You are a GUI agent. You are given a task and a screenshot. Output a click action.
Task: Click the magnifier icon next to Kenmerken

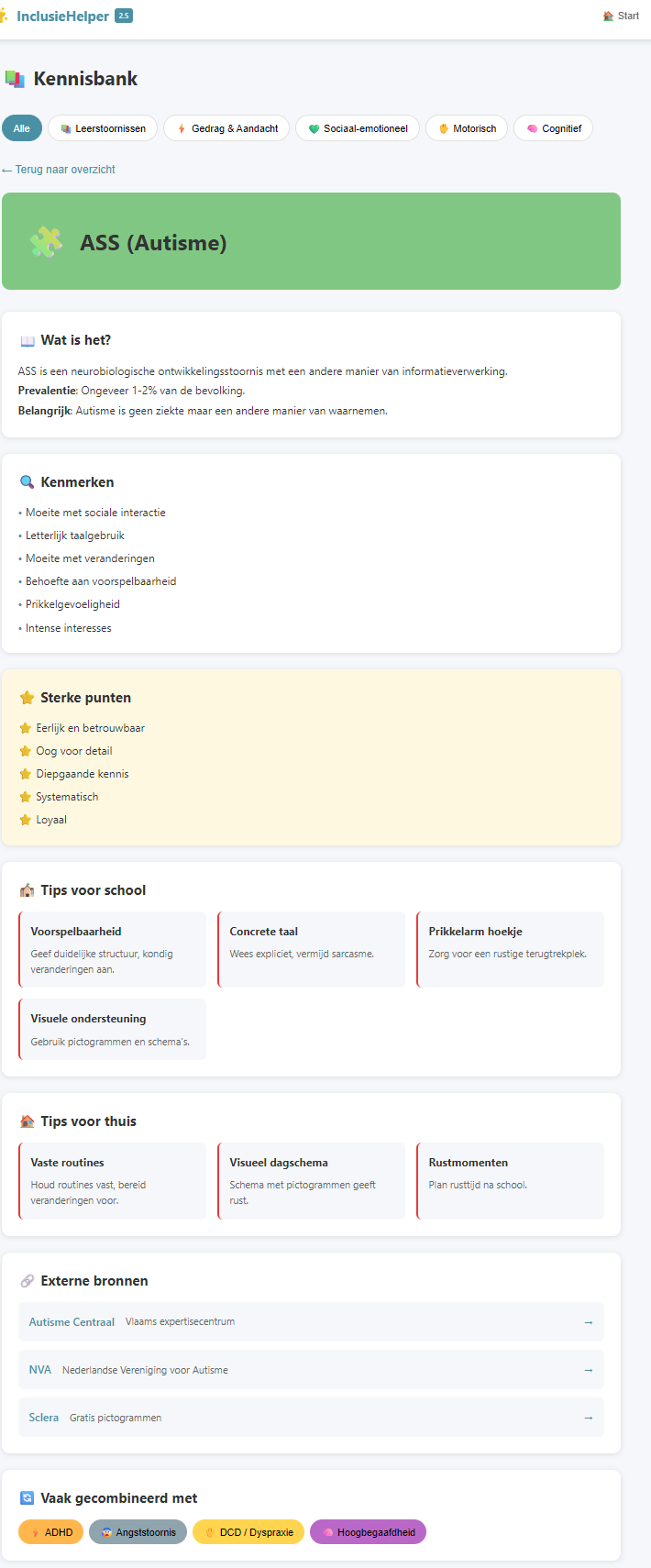28,482
